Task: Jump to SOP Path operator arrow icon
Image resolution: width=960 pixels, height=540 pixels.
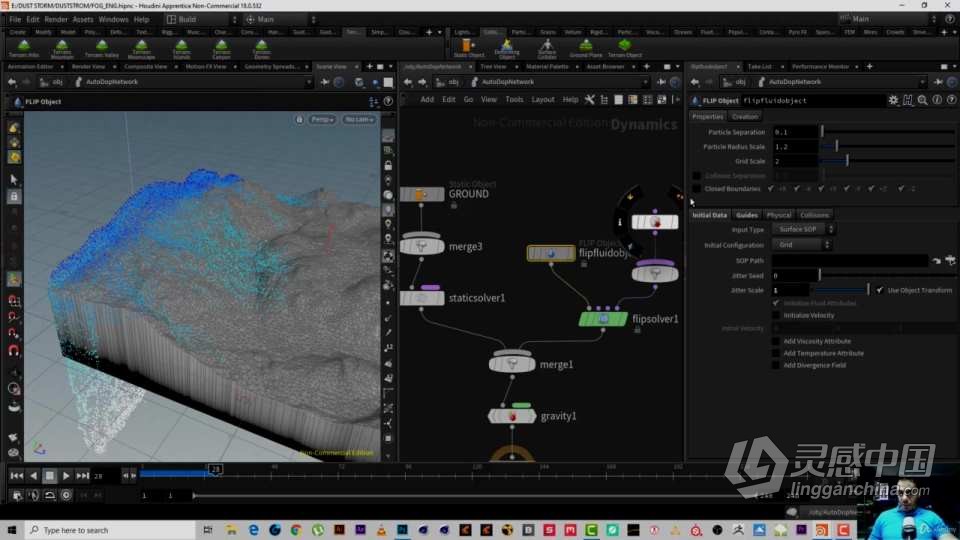Action: click(x=936, y=260)
